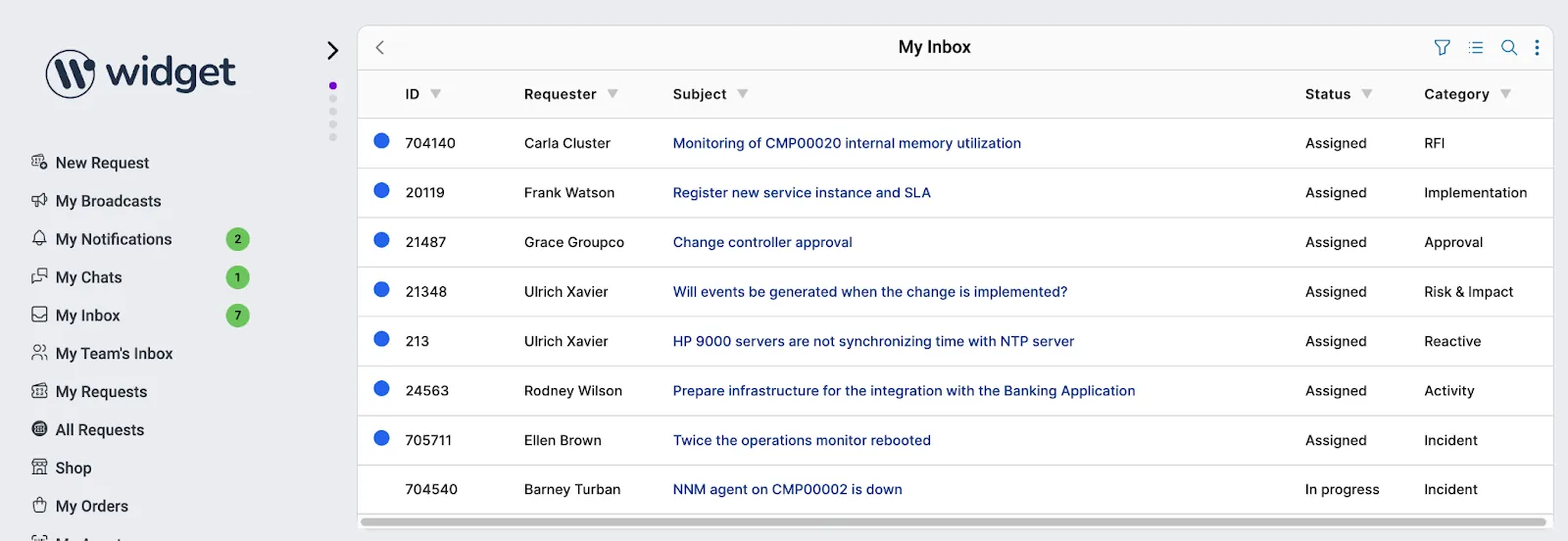Click ID 704540
Viewport: 1568px width, 541px height.
[x=431, y=489]
